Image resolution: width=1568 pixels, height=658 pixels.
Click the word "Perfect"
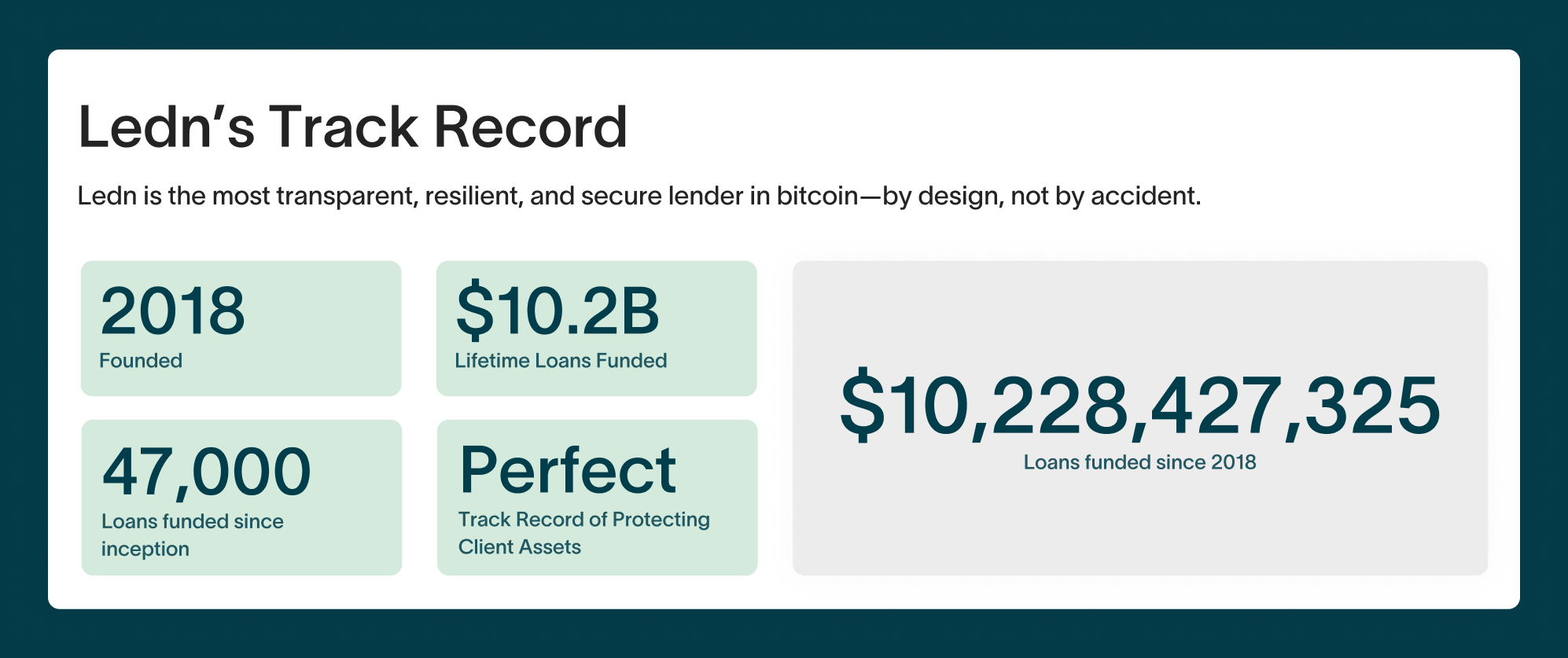click(568, 469)
